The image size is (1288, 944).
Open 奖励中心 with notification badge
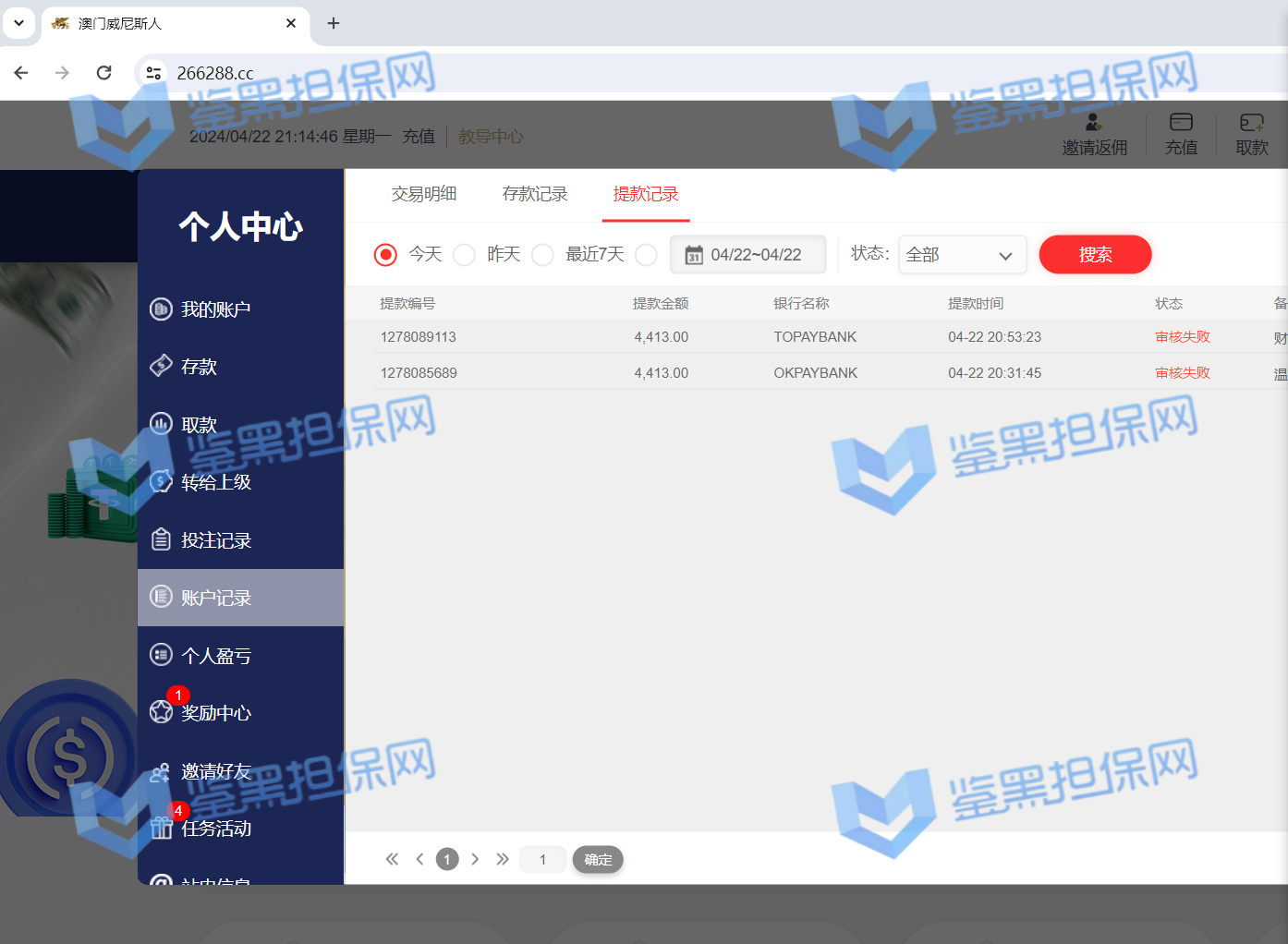[215, 713]
